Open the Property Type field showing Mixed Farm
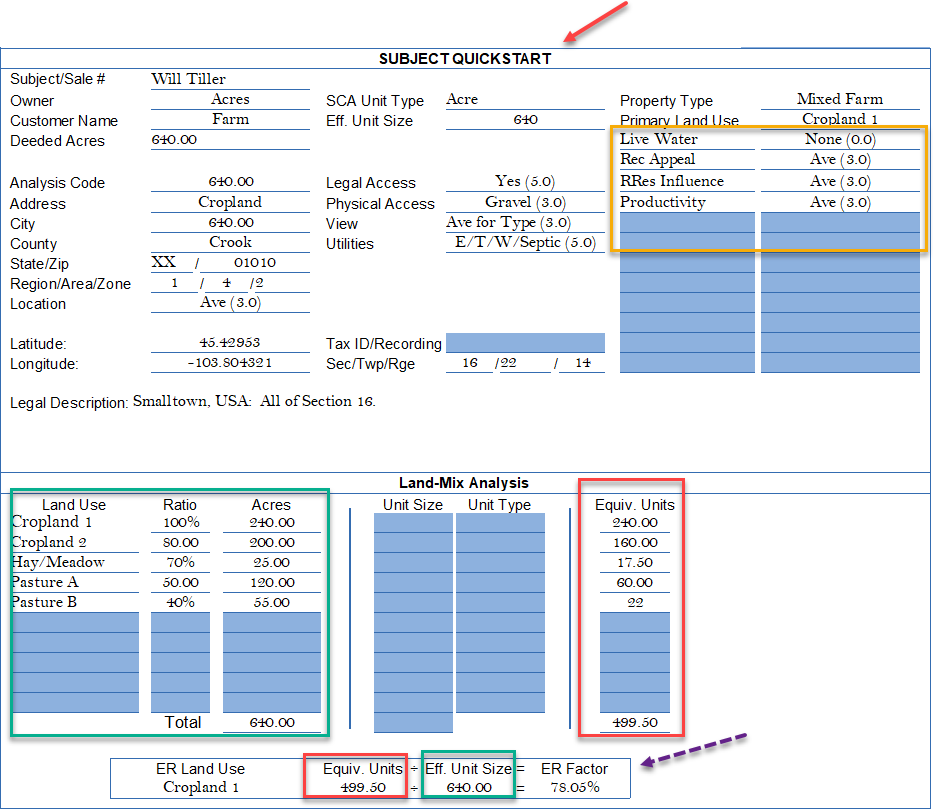Image resolution: width=934 pixels, height=809 pixels. 839,99
